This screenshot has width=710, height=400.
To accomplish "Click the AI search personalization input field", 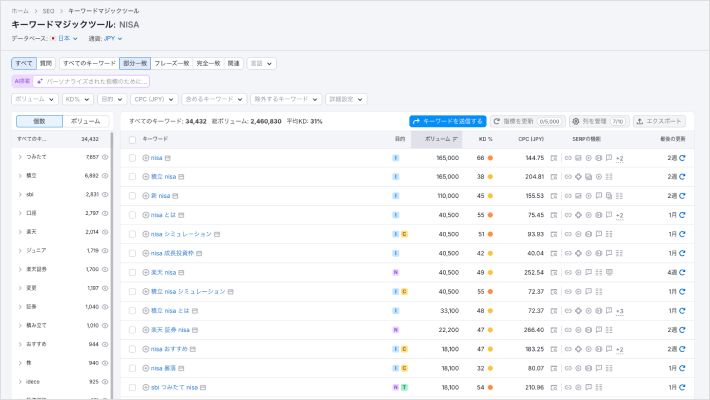I will pyautogui.click(x=91, y=81).
